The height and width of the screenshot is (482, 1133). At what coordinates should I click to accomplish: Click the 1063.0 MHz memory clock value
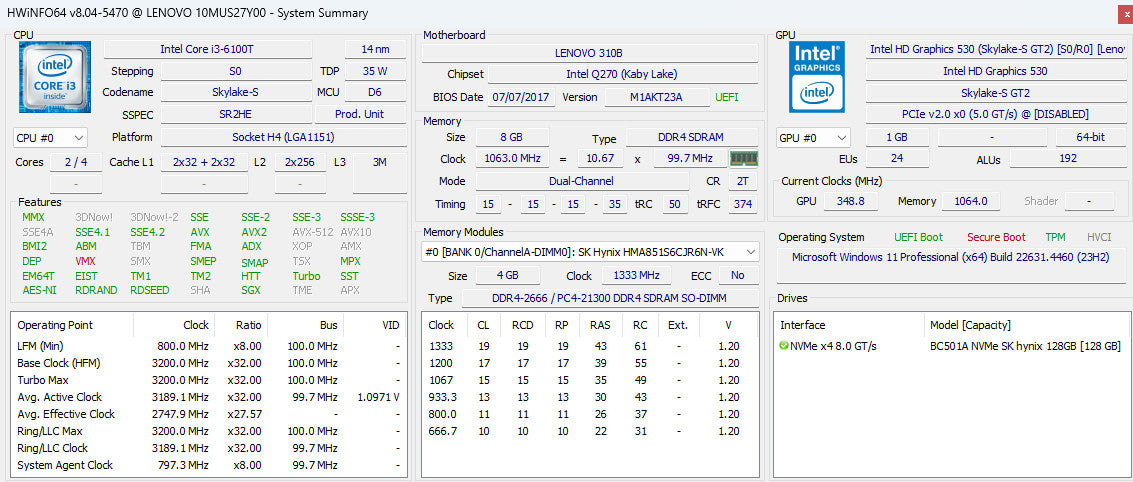pos(512,158)
